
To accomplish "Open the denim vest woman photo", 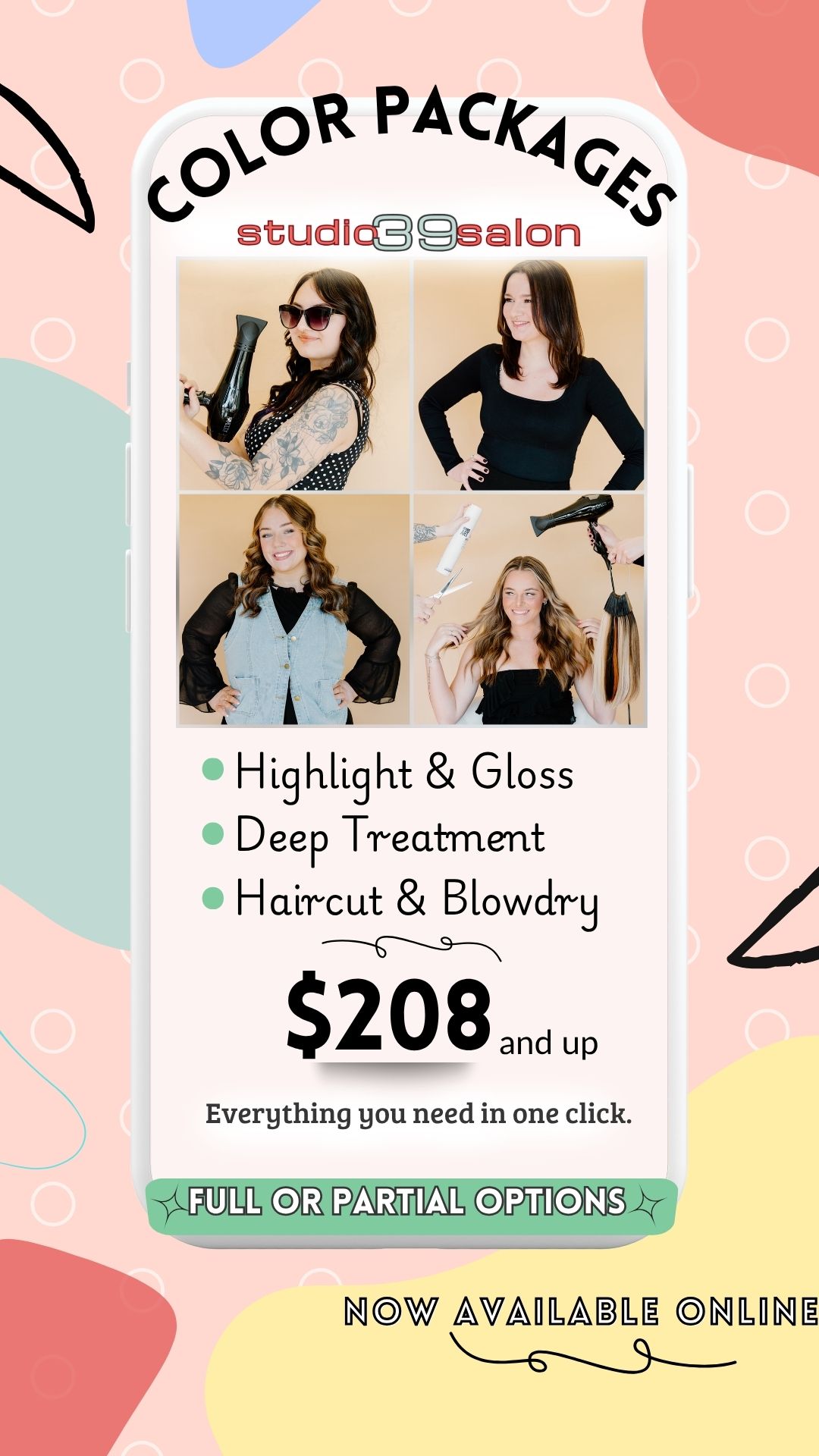I will pyautogui.click(x=294, y=610).
